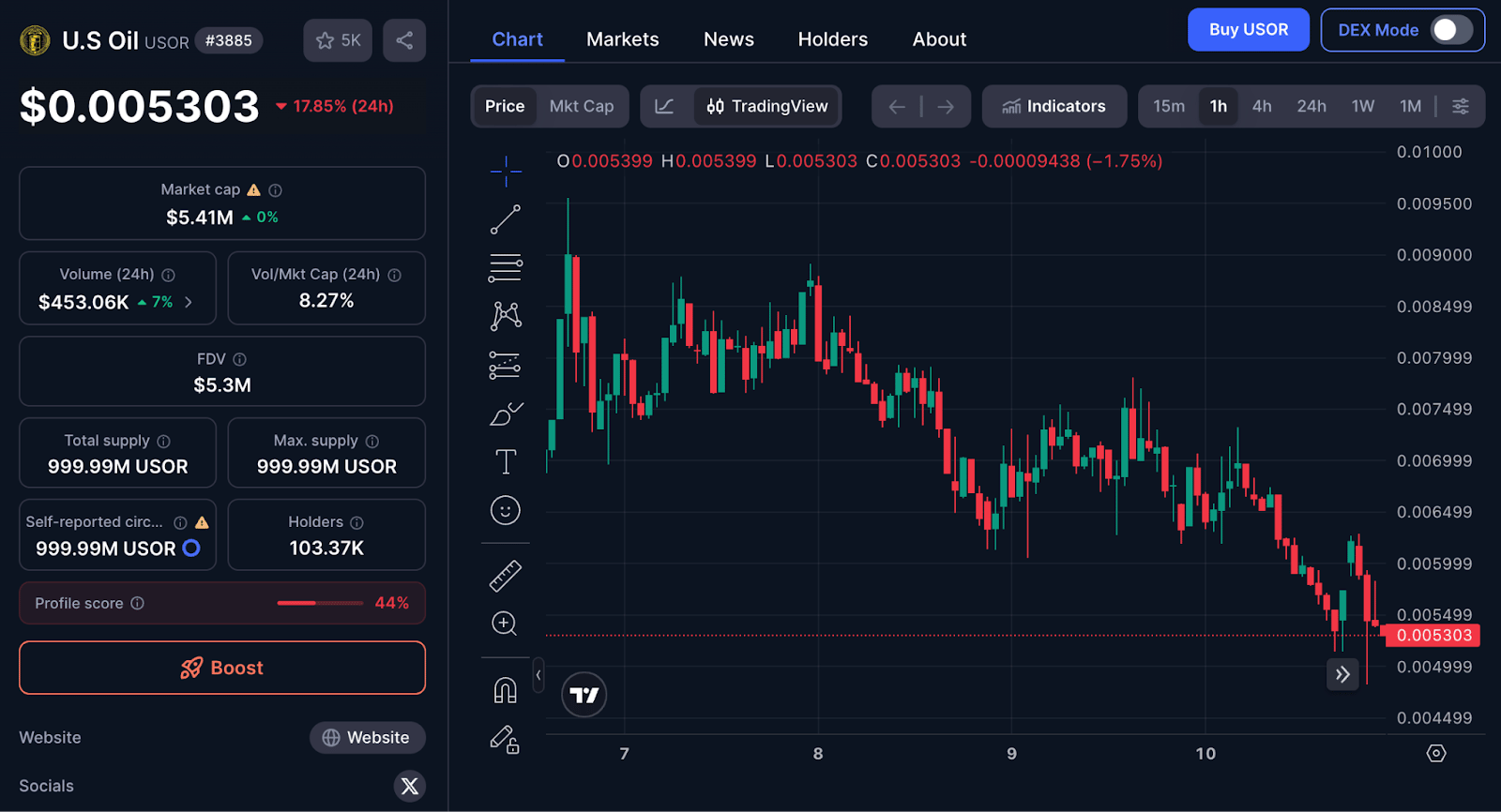The image size is (1501, 812).
Task: Click the $5.3M FDV value
Action: (x=222, y=385)
